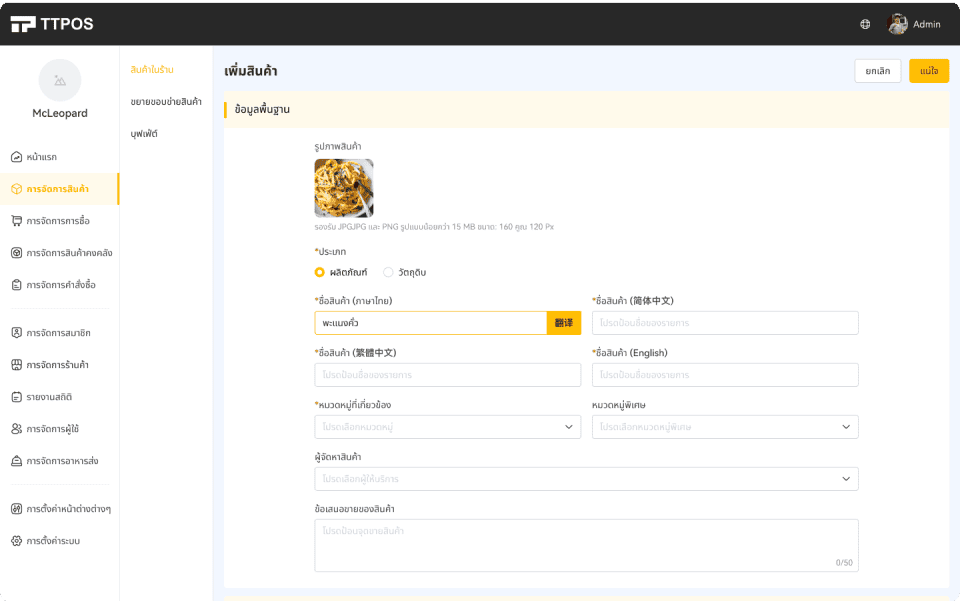Select the วัตถุดิบ radio option
Viewport: 960px width, 601px height.
tap(388, 272)
